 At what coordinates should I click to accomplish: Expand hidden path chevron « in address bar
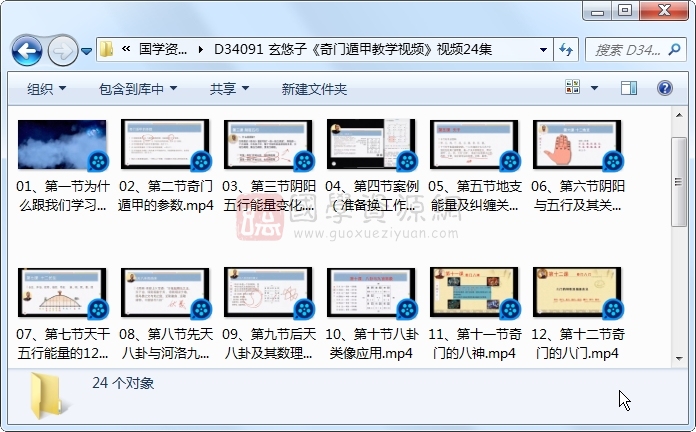126,49
